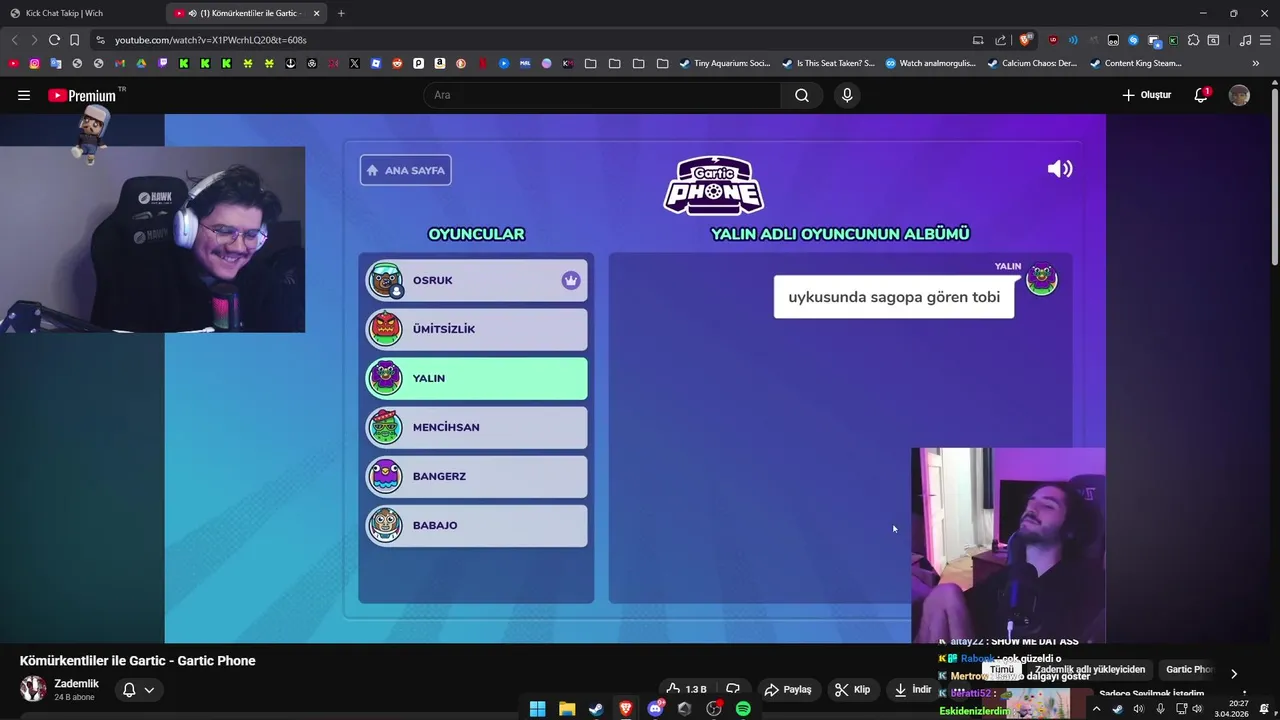
Task: Show hidden system tray icons
Action: (x=1096, y=709)
